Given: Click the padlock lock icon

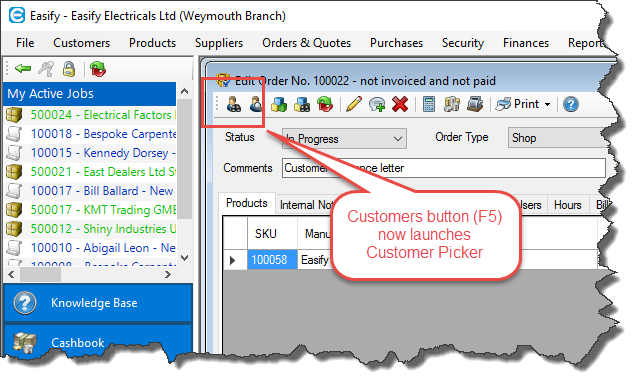Looking at the screenshot, I should tap(68, 69).
